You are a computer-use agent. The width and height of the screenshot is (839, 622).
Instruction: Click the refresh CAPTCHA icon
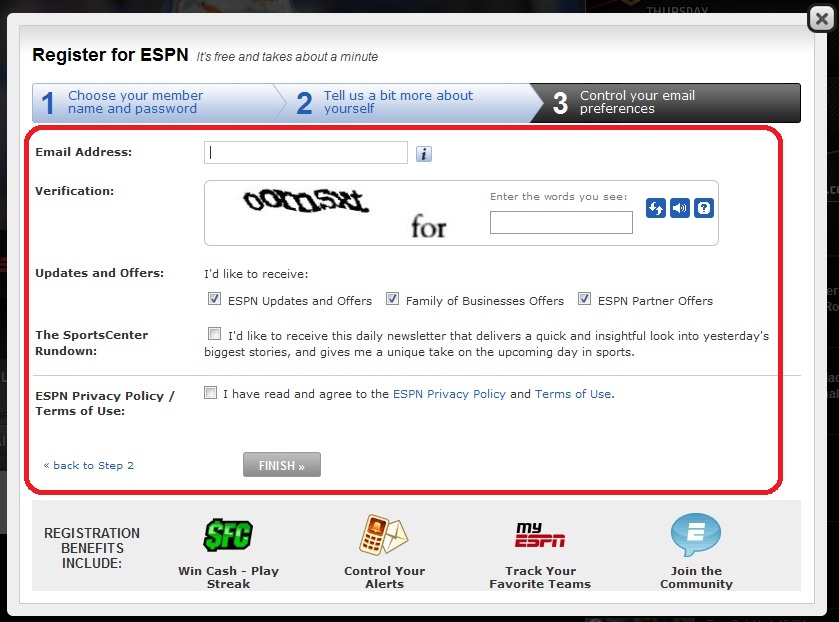click(655, 208)
